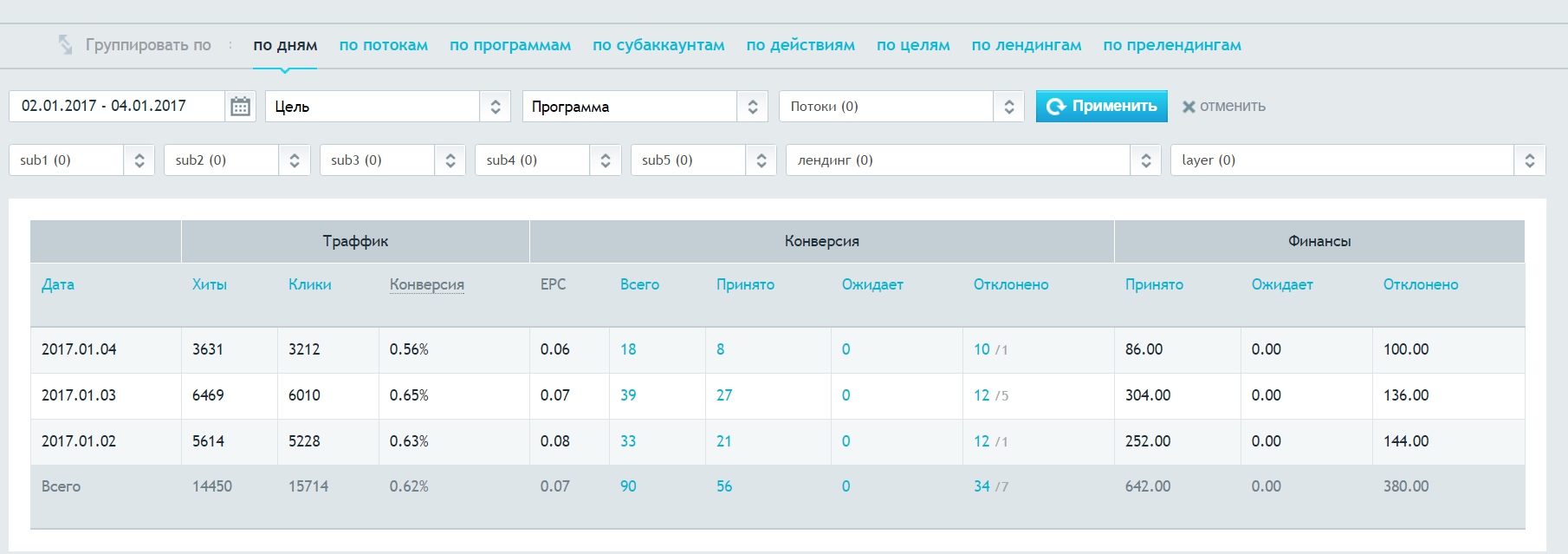Screen dimensions: 1568x554
Task: Open the Программа dropdown
Action: coord(645,107)
